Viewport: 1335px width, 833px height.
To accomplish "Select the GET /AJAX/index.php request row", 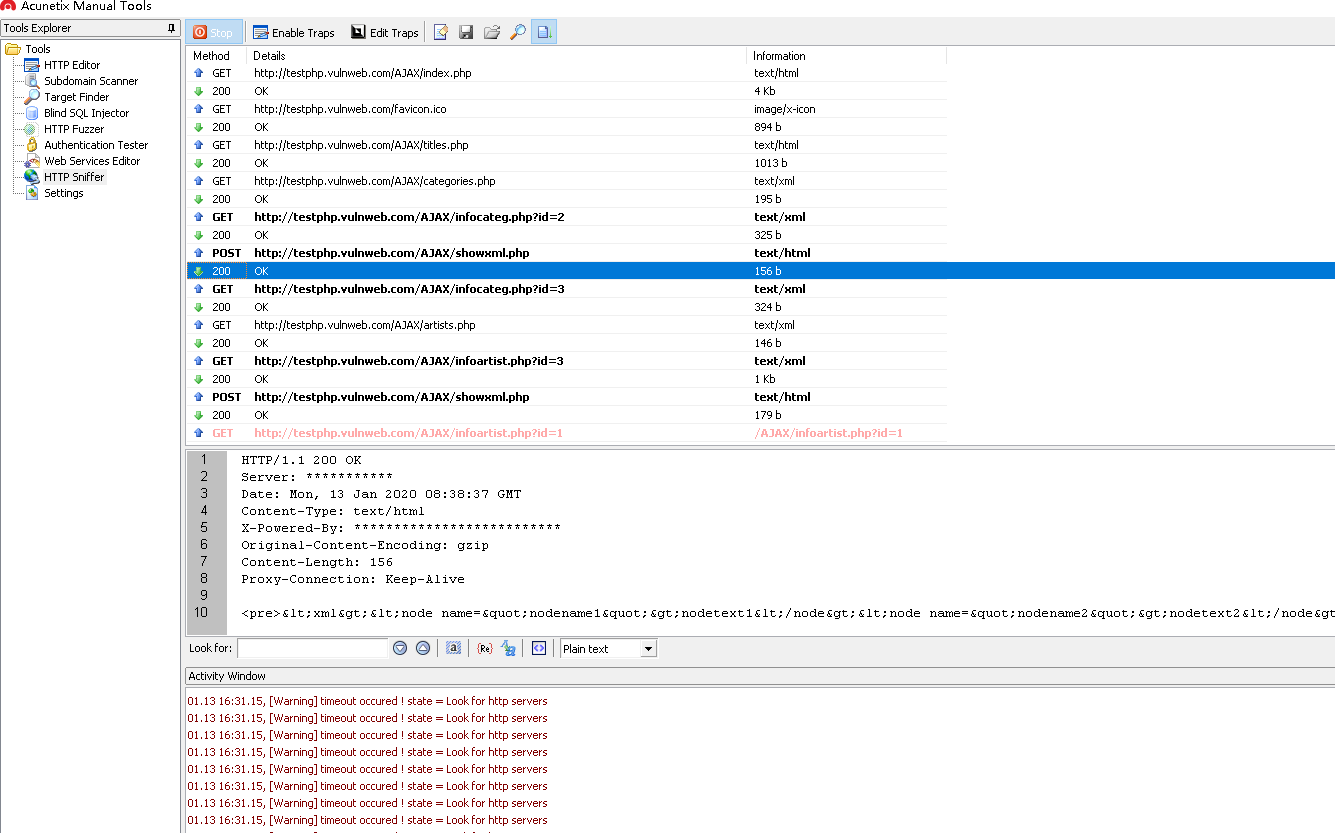I will point(567,73).
